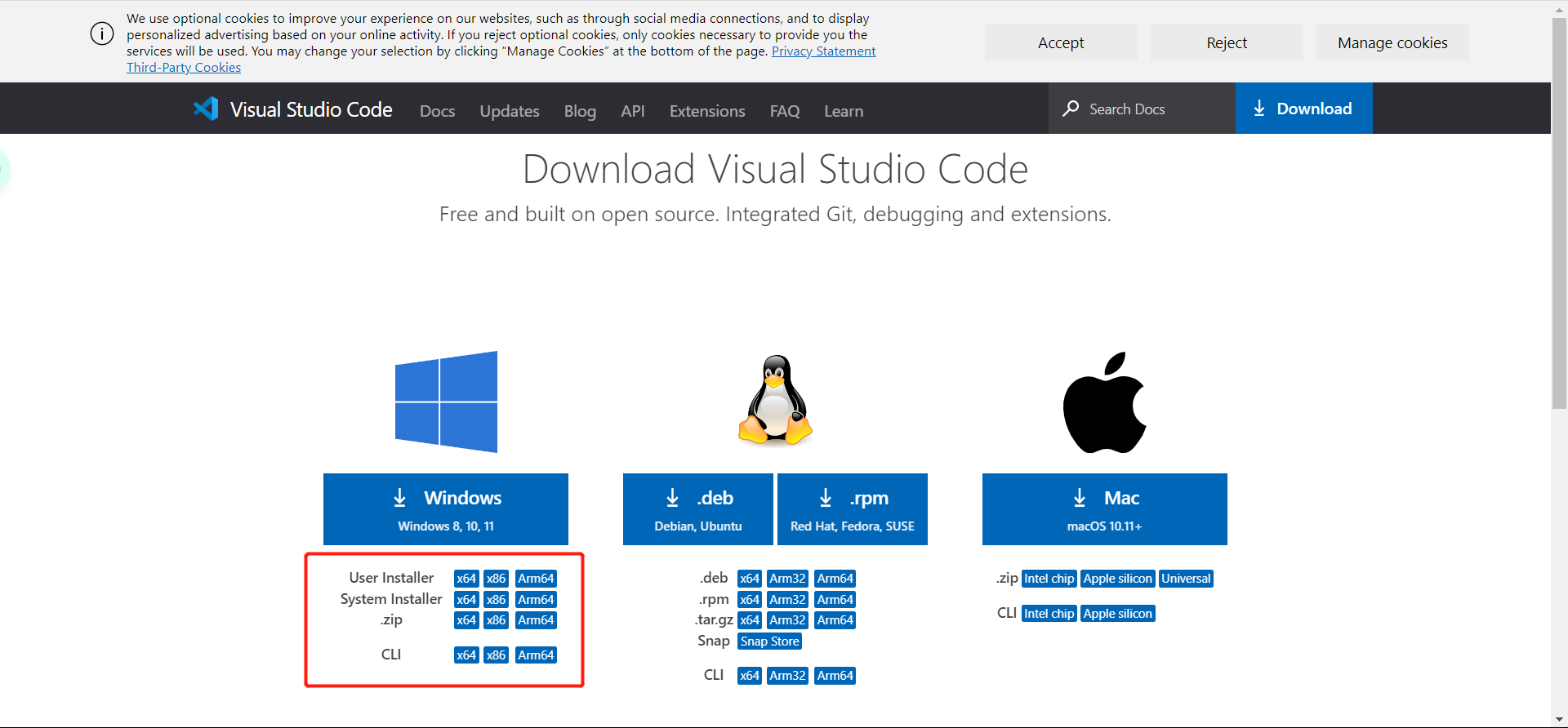Download the Linux .deb x64 package
This screenshot has height=728, width=1568.
click(750, 579)
